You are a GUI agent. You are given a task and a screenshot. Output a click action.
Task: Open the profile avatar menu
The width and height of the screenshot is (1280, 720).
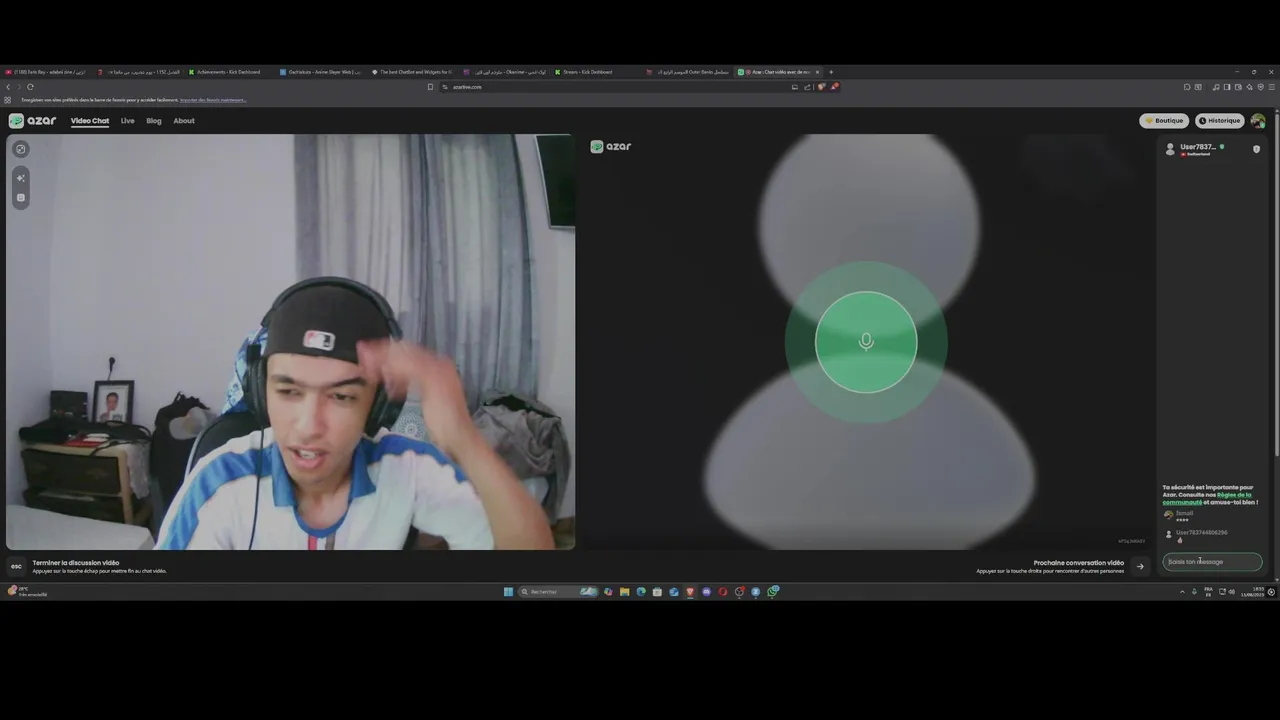(x=1258, y=121)
